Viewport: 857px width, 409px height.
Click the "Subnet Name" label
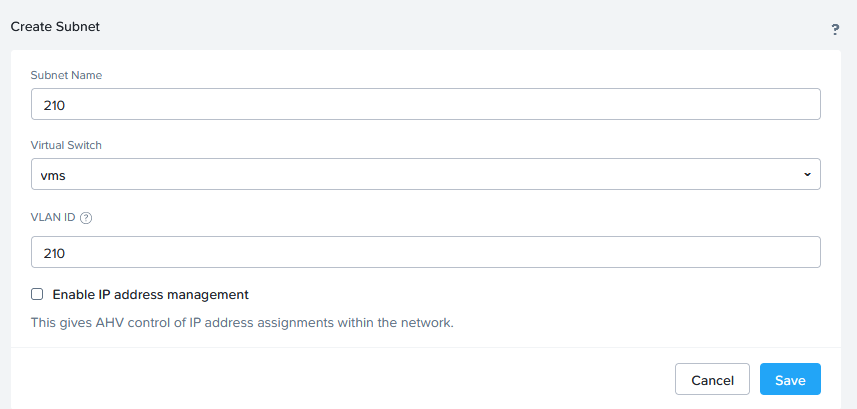[66, 75]
